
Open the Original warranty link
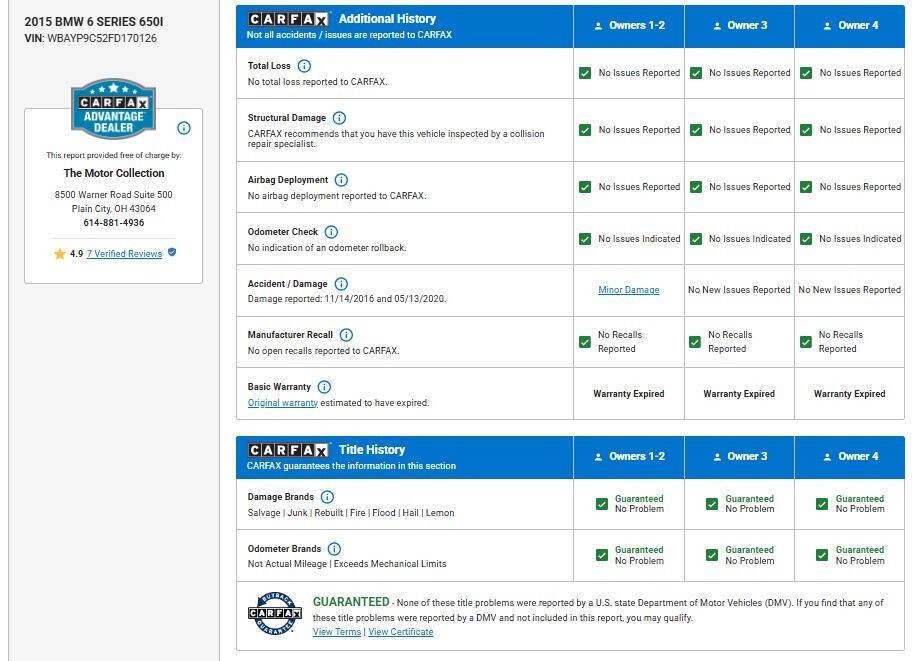point(283,403)
